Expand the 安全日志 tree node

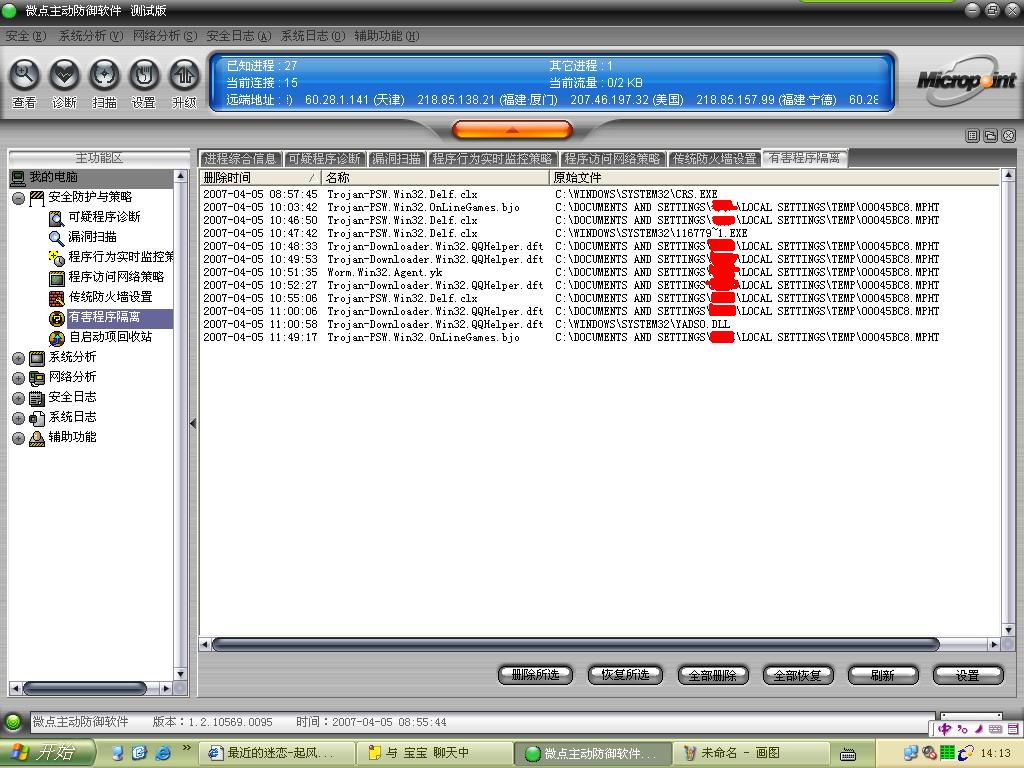coord(18,398)
